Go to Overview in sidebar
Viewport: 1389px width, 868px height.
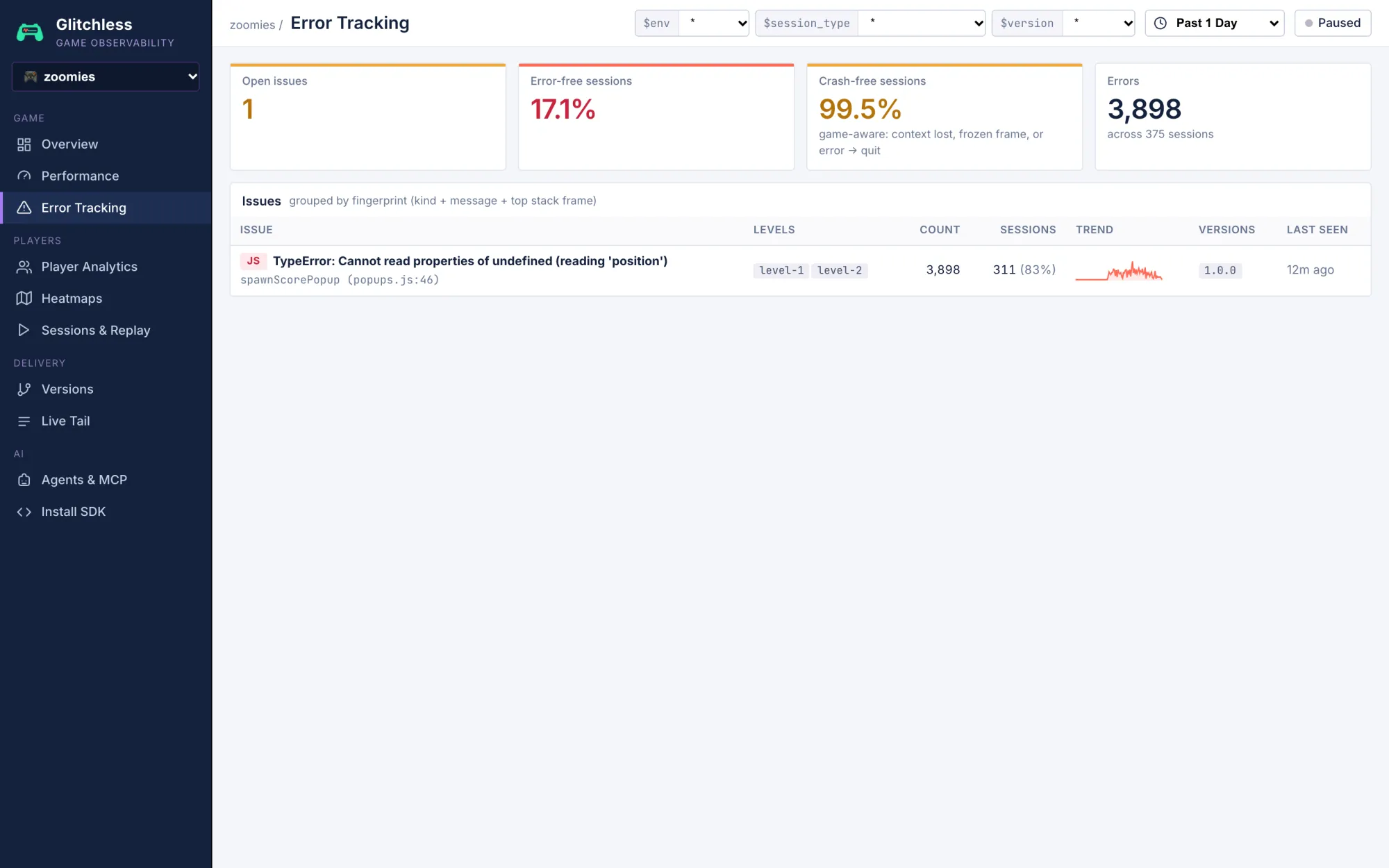pos(106,144)
